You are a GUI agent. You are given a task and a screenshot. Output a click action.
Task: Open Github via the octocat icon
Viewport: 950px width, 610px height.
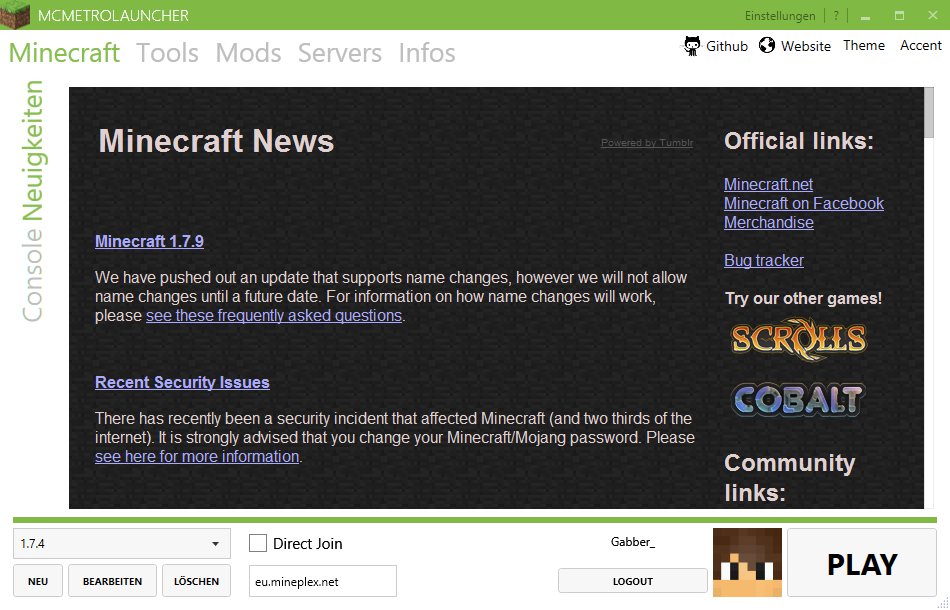(x=692, y=45)
